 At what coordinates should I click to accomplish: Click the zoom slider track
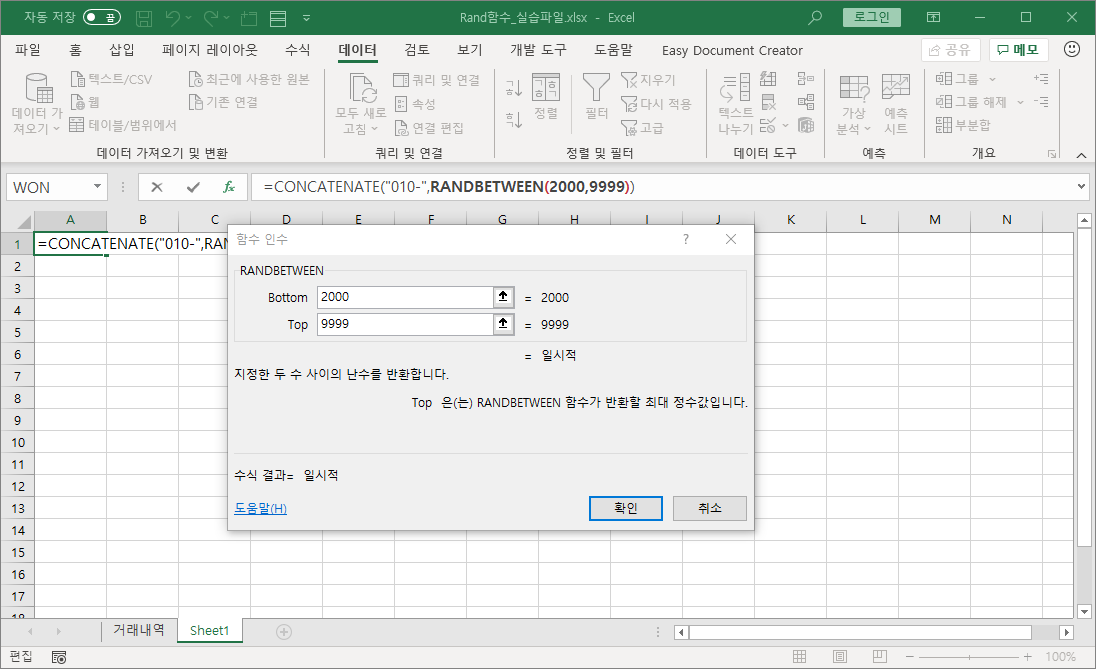tap(969, 656)
